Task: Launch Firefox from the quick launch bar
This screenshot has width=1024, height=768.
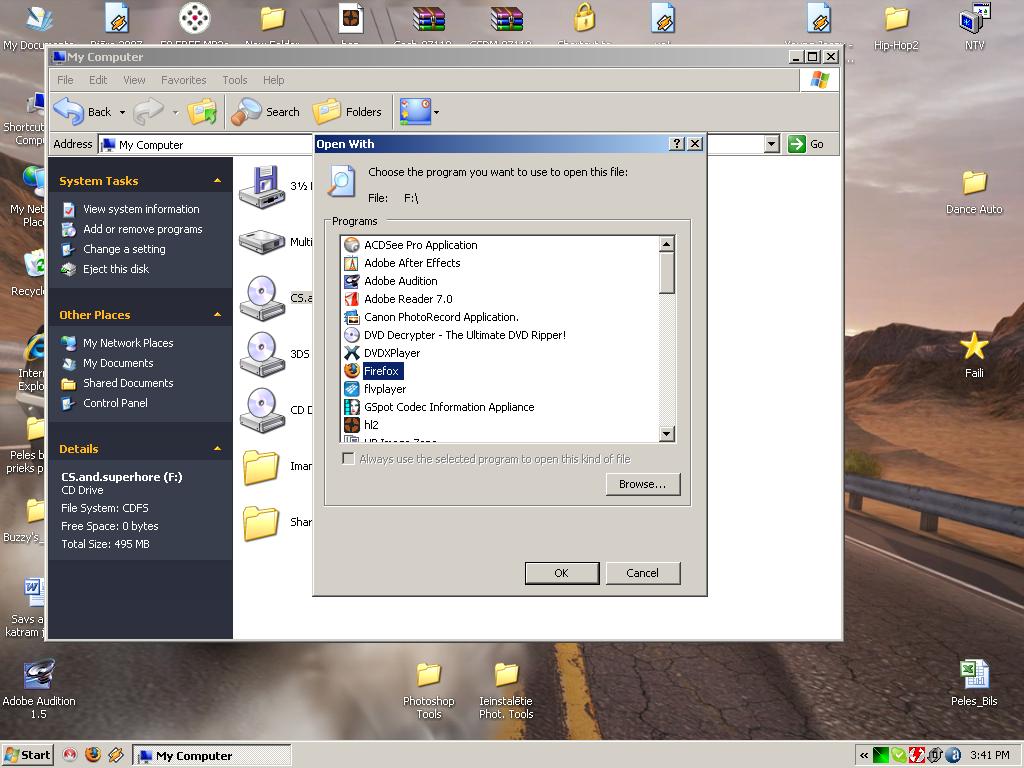Action: (93, 755)
